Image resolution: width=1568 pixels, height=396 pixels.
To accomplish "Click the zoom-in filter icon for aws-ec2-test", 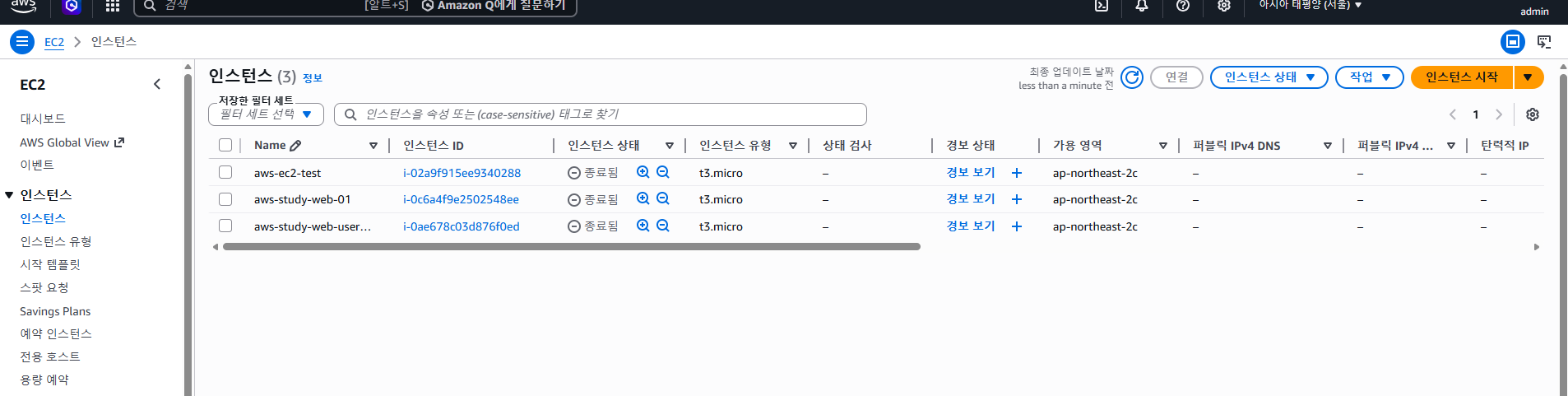I will tap(643, 172).
